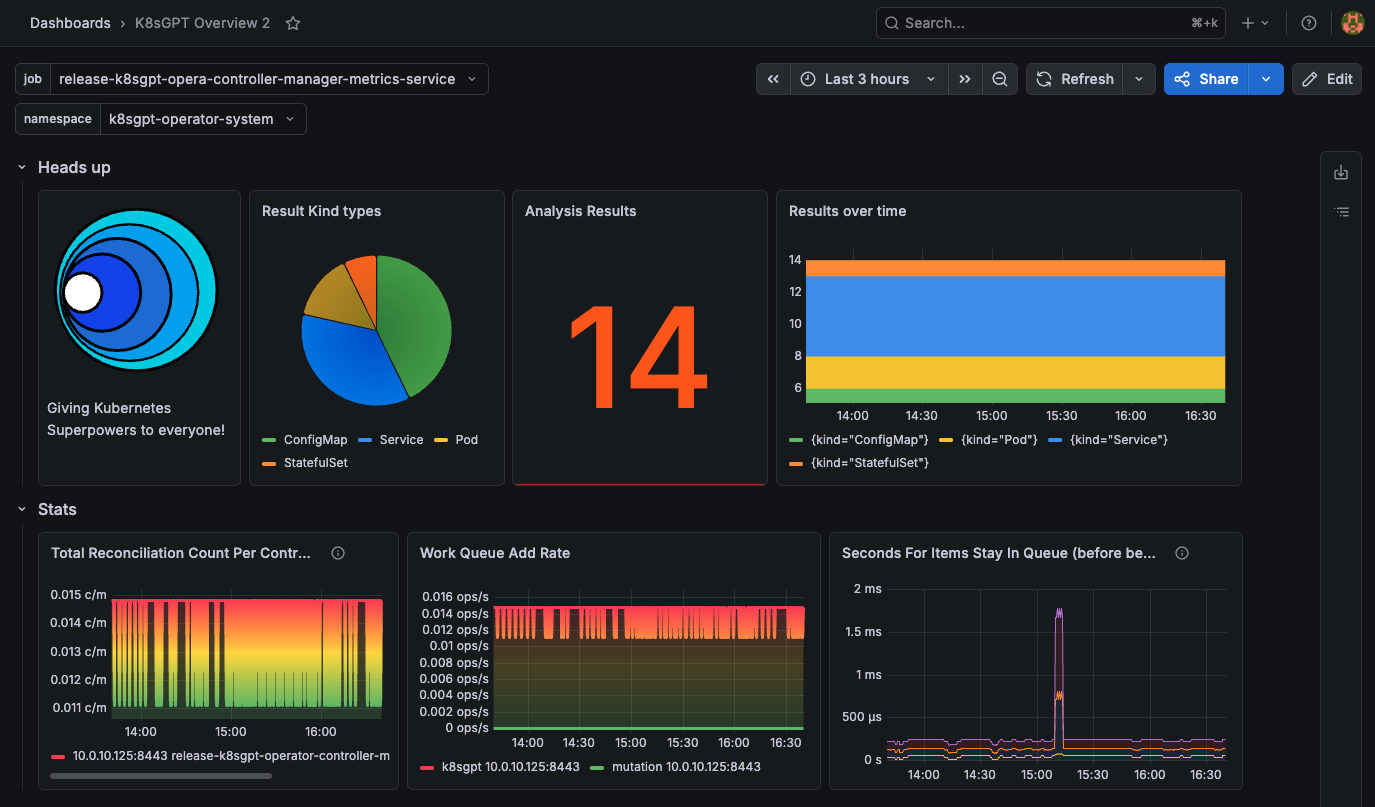Click the yellow Pod band in Results over time
1375x807 pixels.
pyautogui.click(x=1015, y=373)
